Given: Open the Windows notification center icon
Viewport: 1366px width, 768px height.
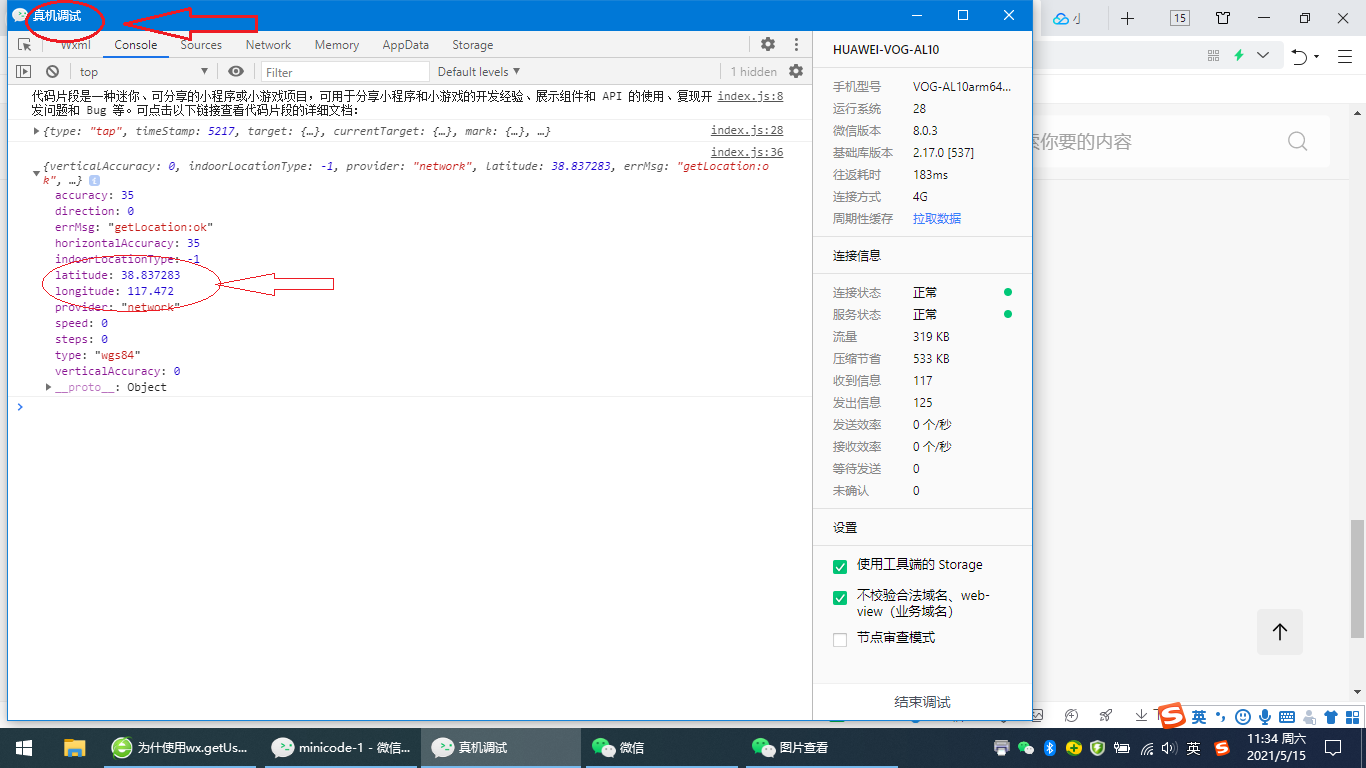Looking at the screenshot, I should pos(1333,747).
